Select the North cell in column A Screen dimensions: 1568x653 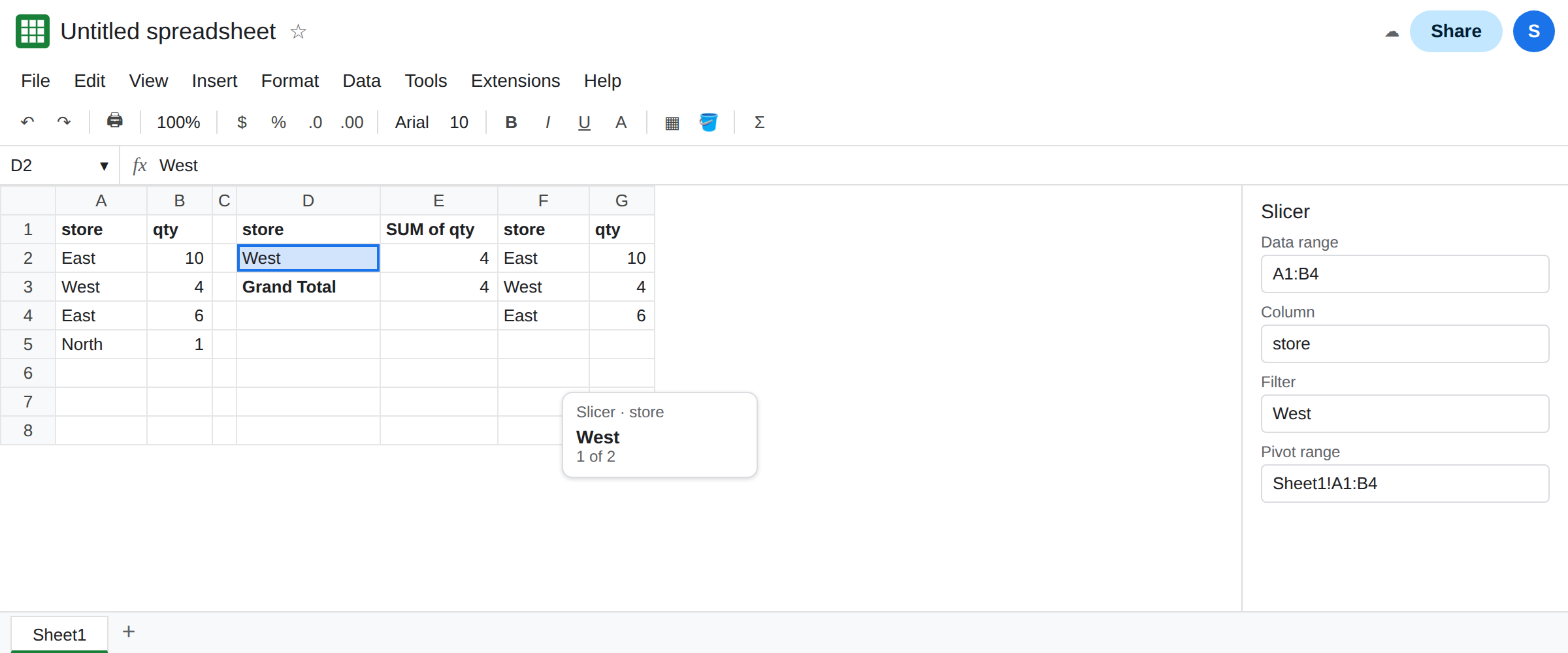(101, 344)
